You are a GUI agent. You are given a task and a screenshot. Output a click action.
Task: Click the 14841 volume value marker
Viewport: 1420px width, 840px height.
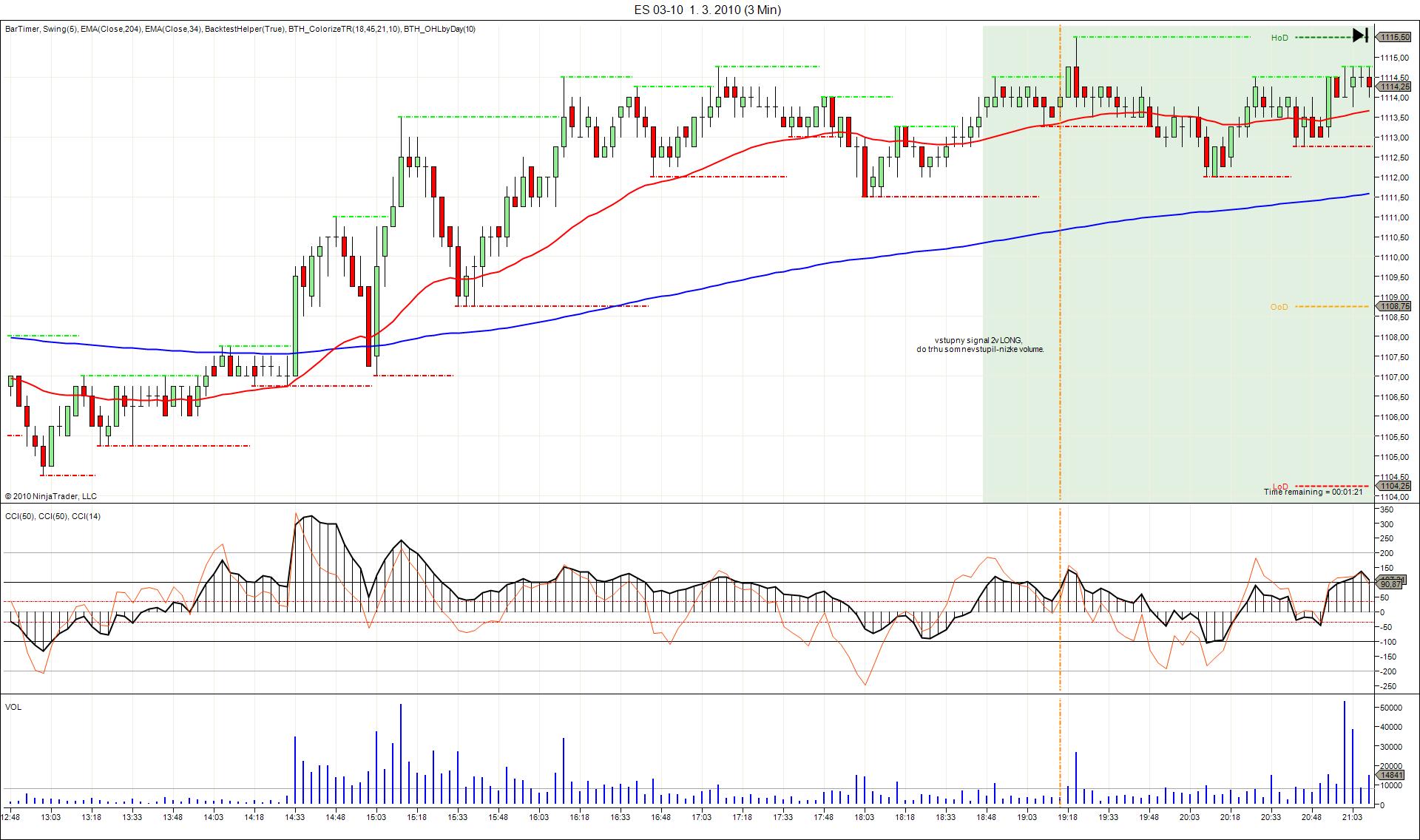1392,775
